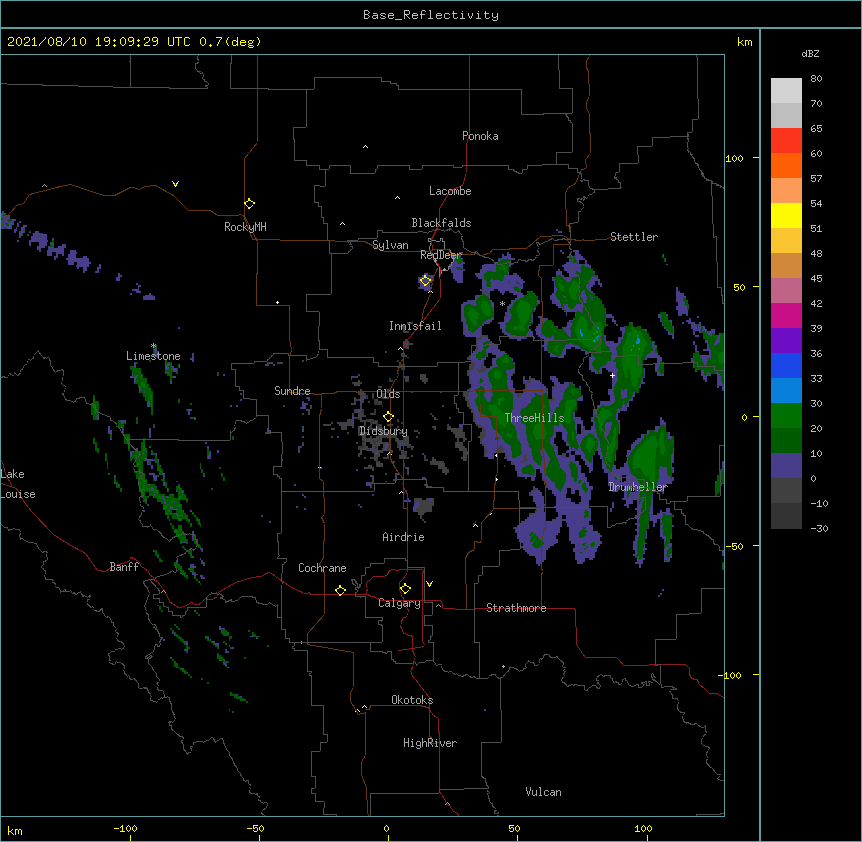
Task: Click the HighRiver label
Action: coord(430,743)
